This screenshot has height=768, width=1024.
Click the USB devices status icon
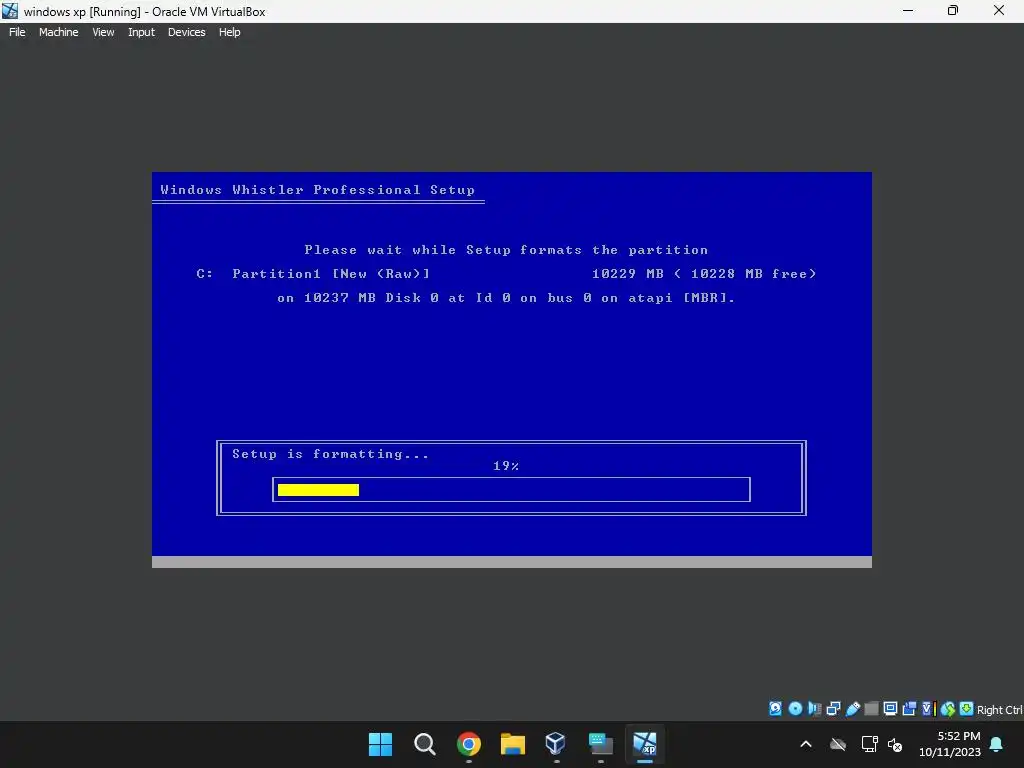click(853, 709)
